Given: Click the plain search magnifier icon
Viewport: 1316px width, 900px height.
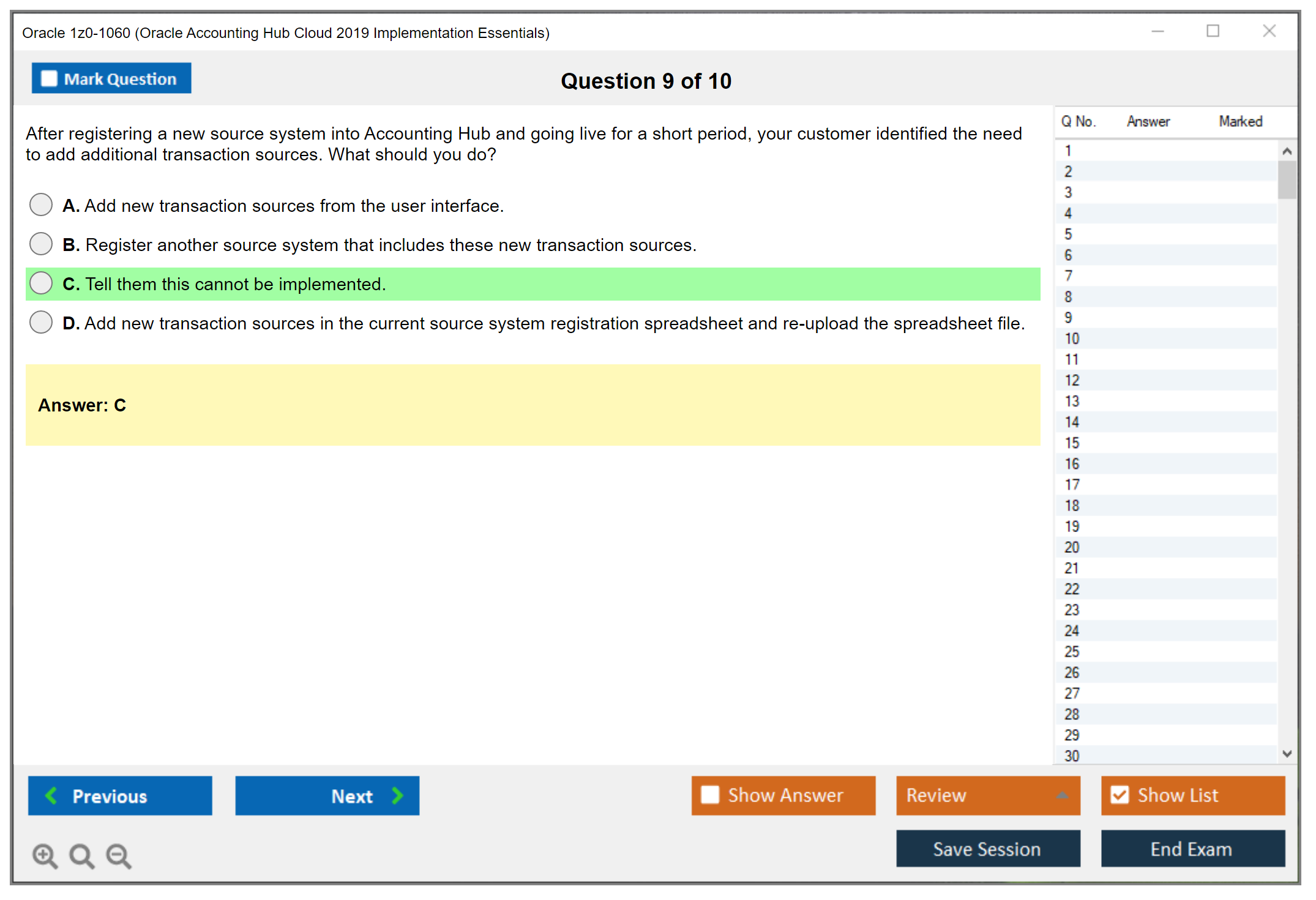Looking at the screenshot, I should tap(81, 855).
